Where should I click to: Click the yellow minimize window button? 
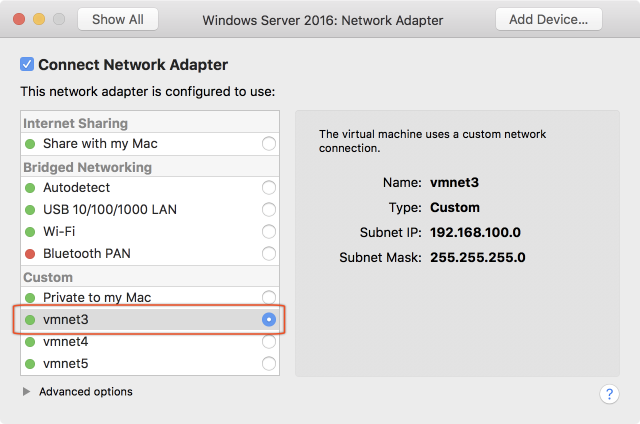click(40, 19)
